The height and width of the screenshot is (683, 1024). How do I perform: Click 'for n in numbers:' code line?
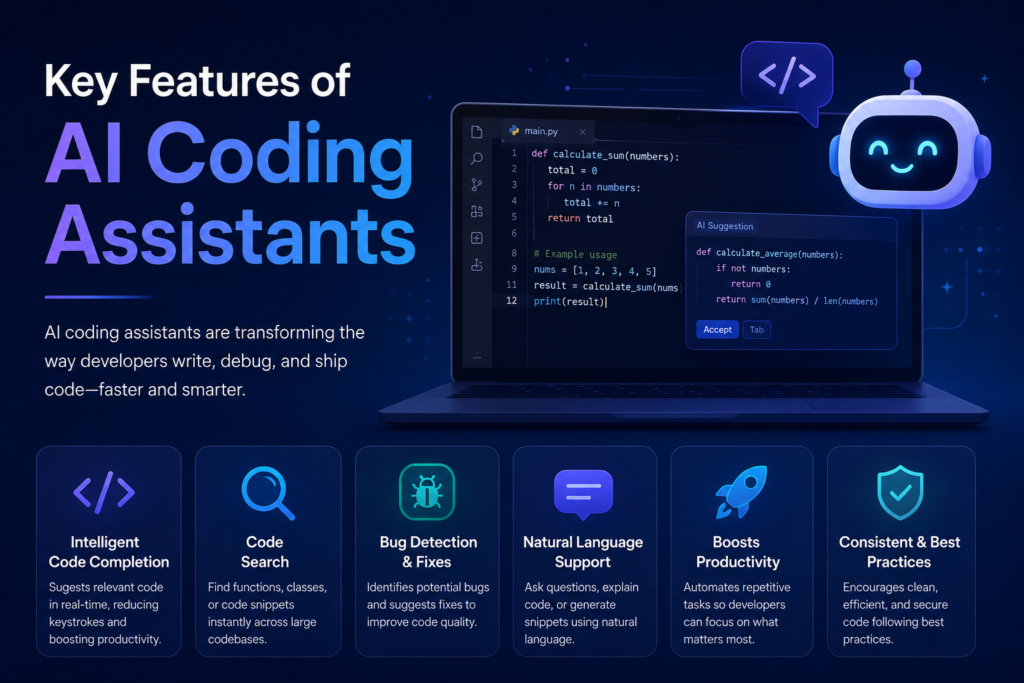[x=594, y=187]
